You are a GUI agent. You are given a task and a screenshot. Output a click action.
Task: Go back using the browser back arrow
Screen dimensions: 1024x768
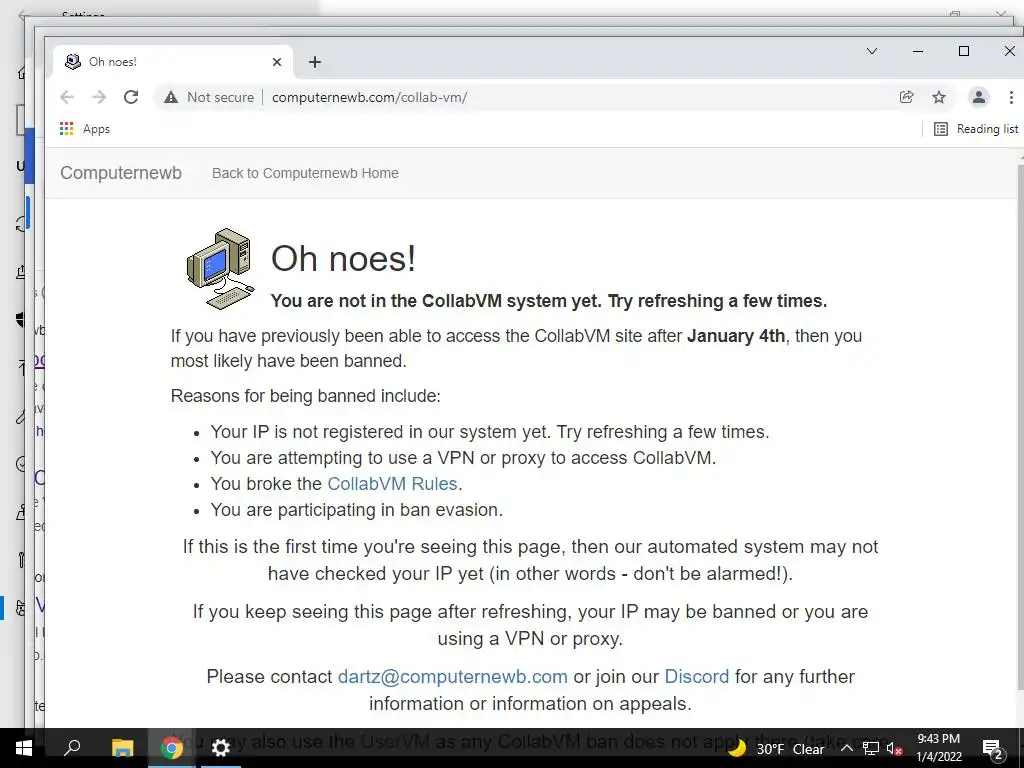[67, 97]
